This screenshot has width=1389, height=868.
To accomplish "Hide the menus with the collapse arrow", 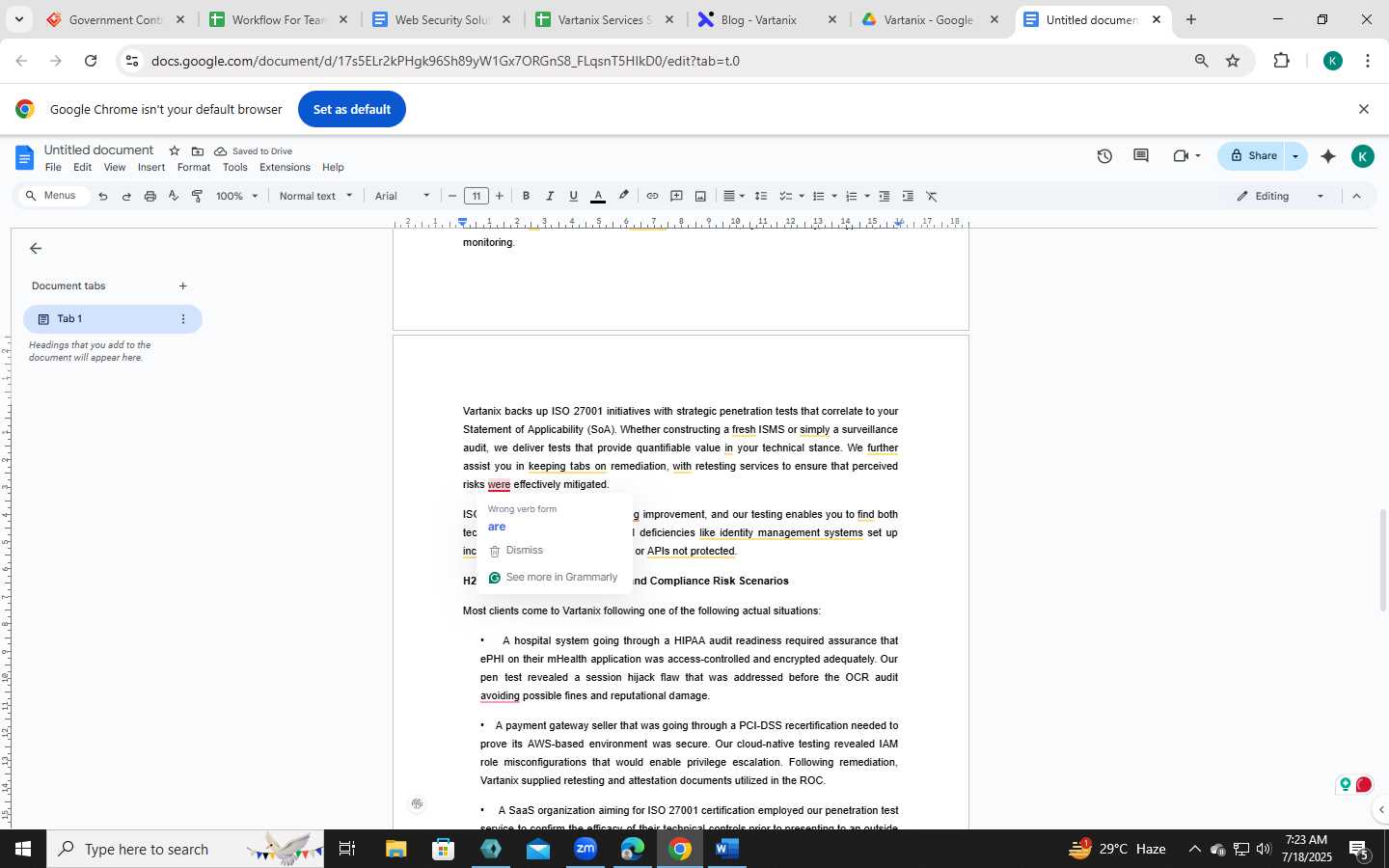I will pos(1356,196).
